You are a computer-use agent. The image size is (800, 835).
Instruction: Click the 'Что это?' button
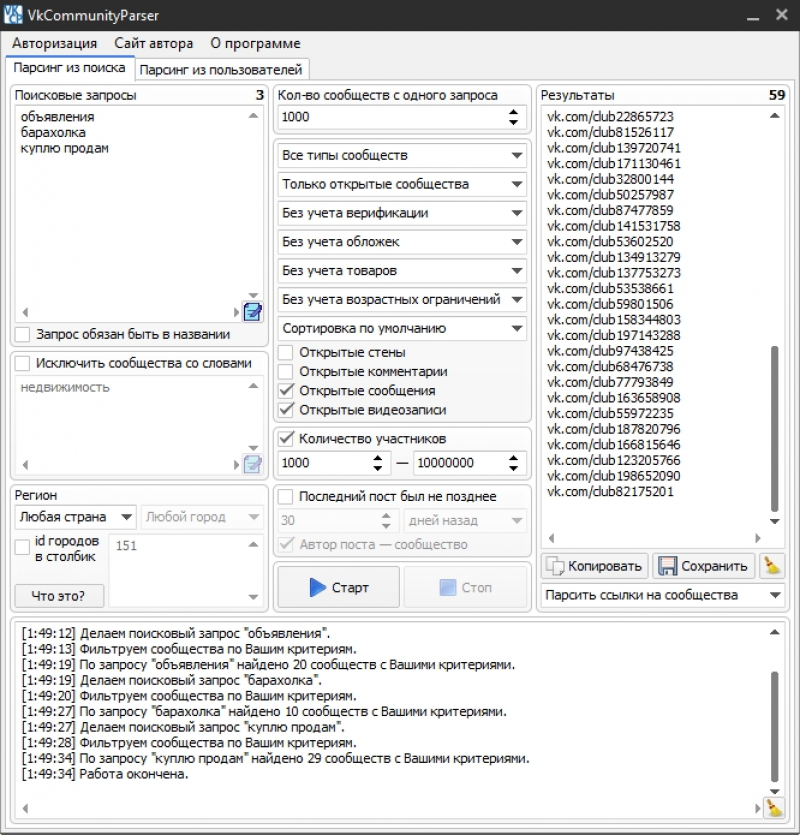tap(59, 596)
